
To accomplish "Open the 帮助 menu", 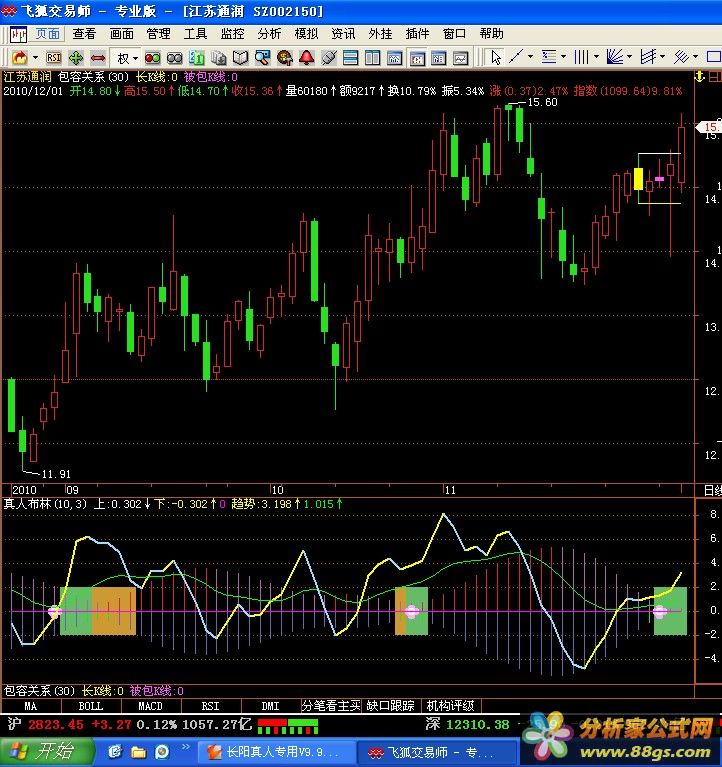I will (x=491, y=34).
